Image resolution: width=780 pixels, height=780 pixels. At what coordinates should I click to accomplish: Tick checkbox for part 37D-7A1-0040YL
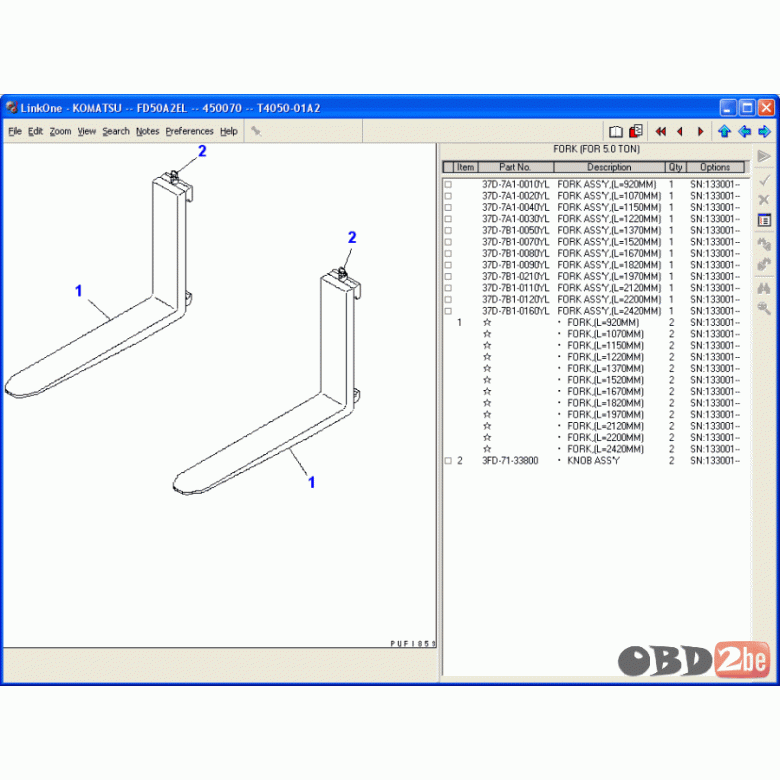[448, 207]
